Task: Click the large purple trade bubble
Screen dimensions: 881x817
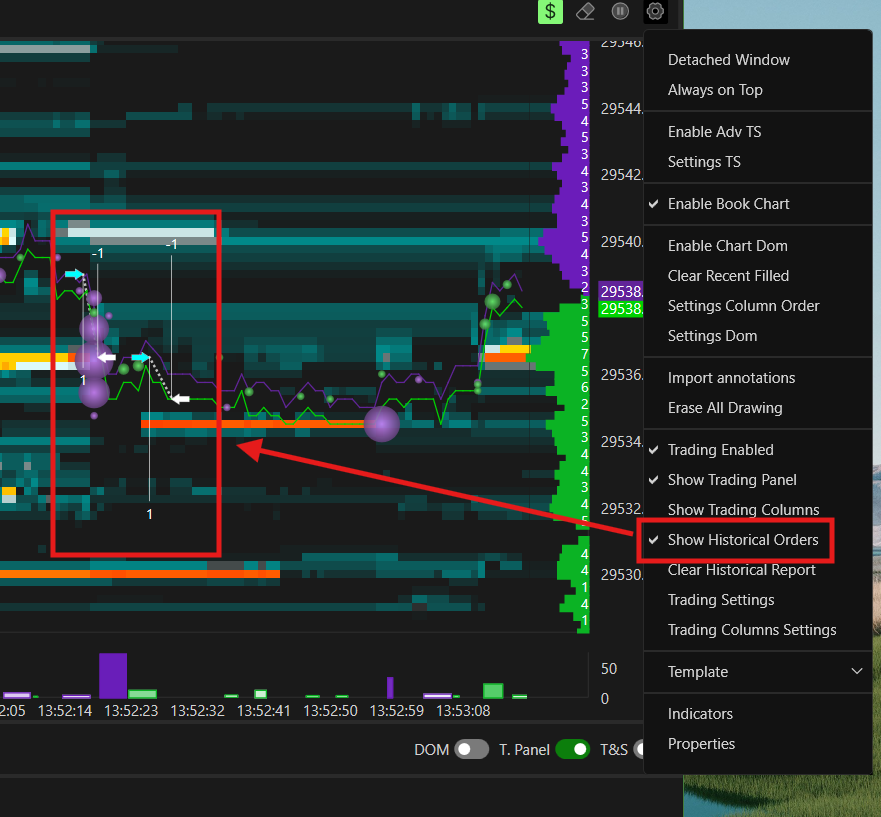Action: click(x=382, y=424)
